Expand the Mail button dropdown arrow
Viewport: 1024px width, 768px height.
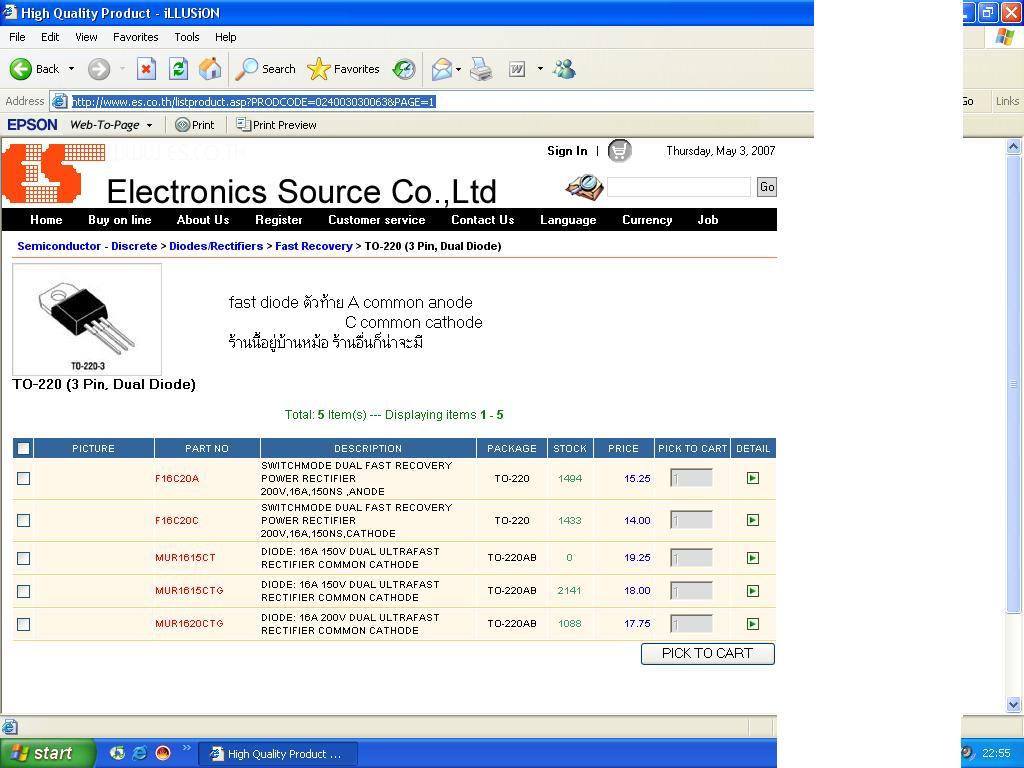click(458, 69)
